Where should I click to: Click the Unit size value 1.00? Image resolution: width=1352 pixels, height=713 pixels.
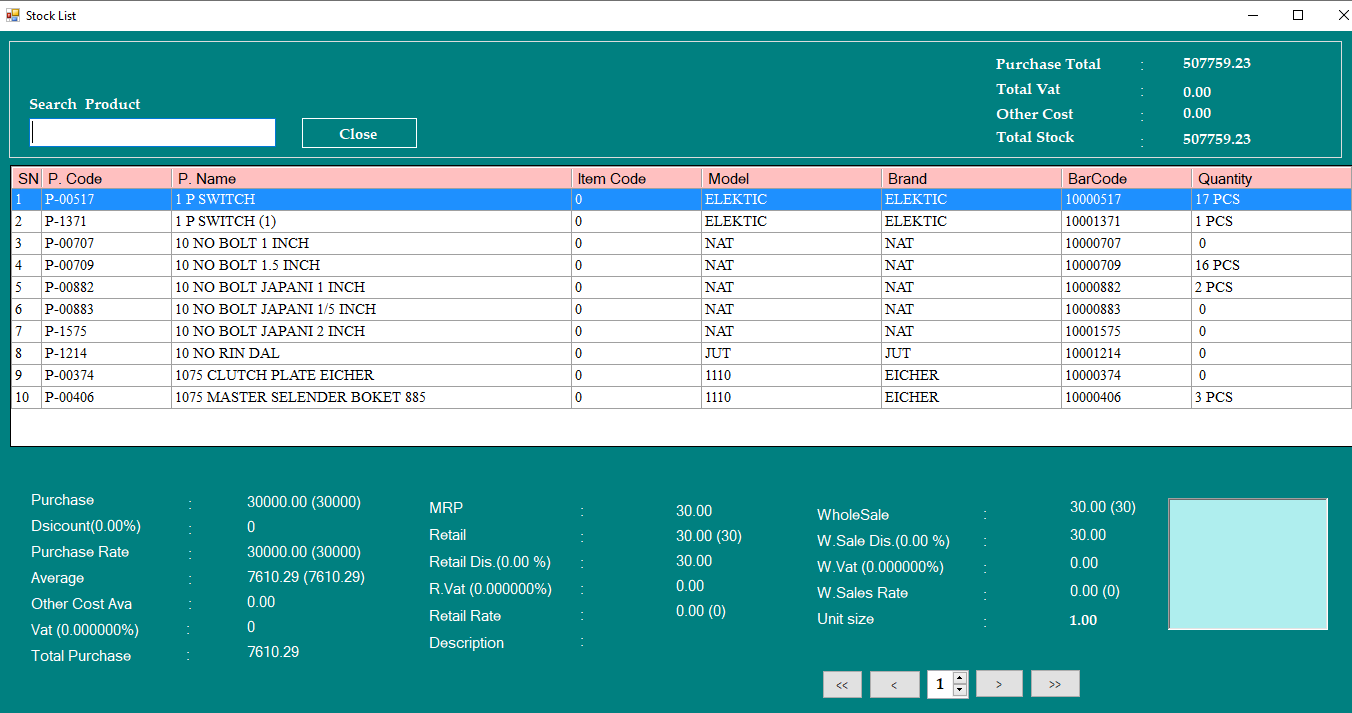point(1083,620)
